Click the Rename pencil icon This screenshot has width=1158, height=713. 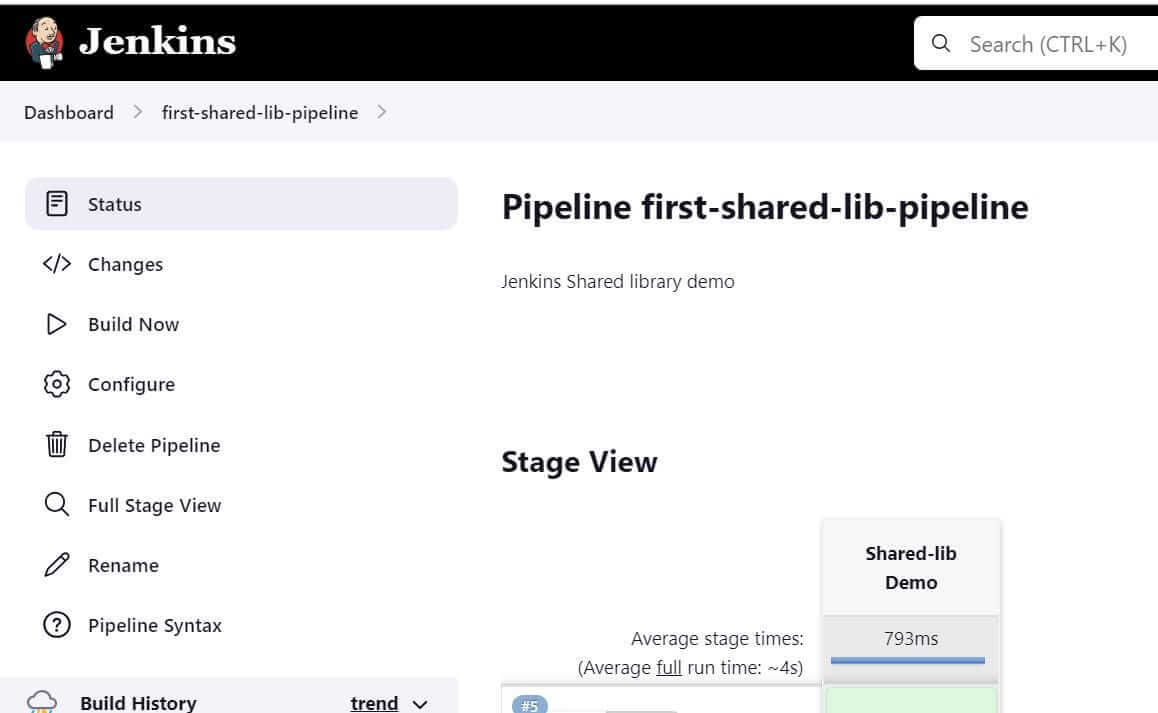click(57, 565)
